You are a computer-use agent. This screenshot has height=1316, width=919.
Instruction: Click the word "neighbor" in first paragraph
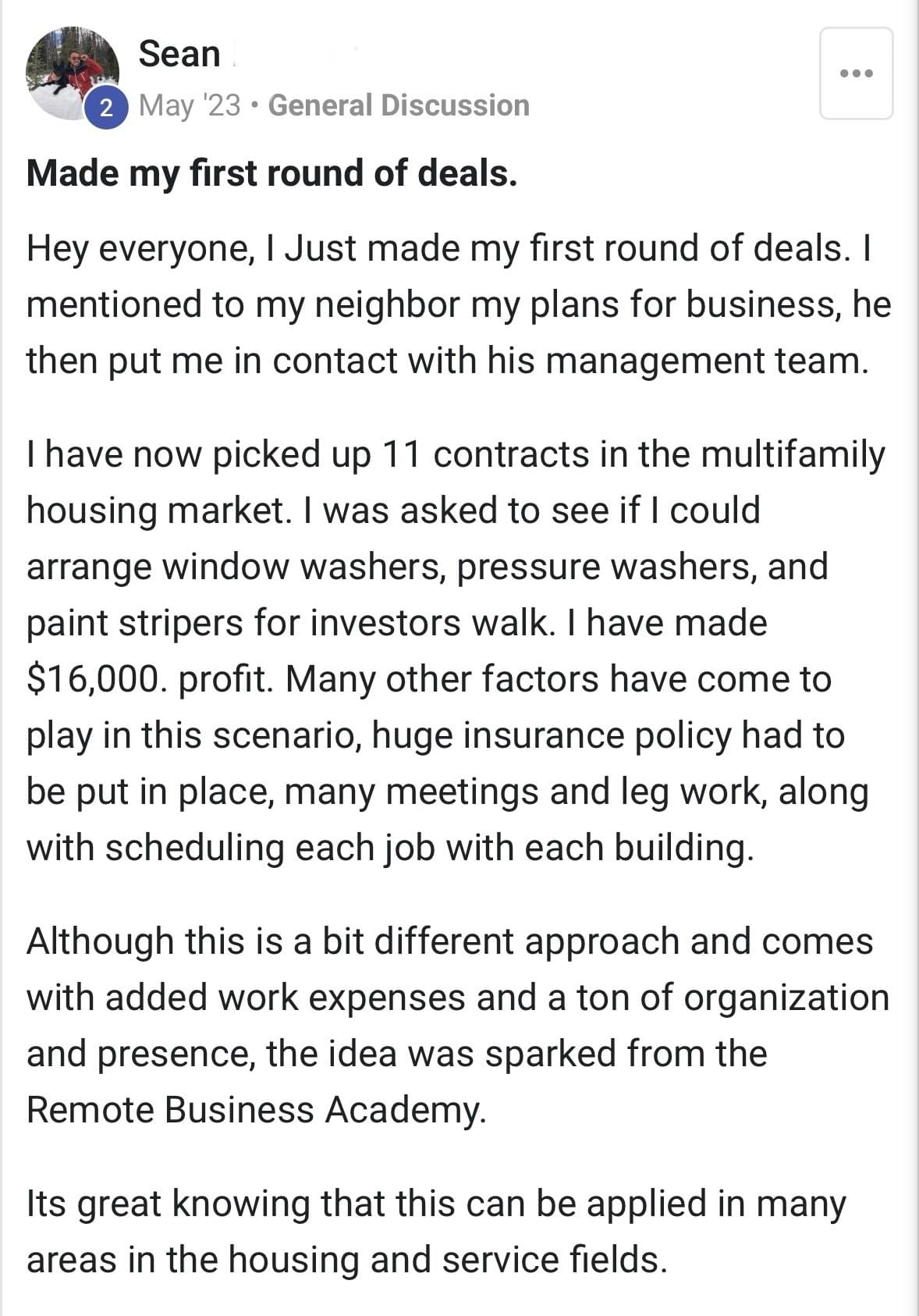coord(387,304)
